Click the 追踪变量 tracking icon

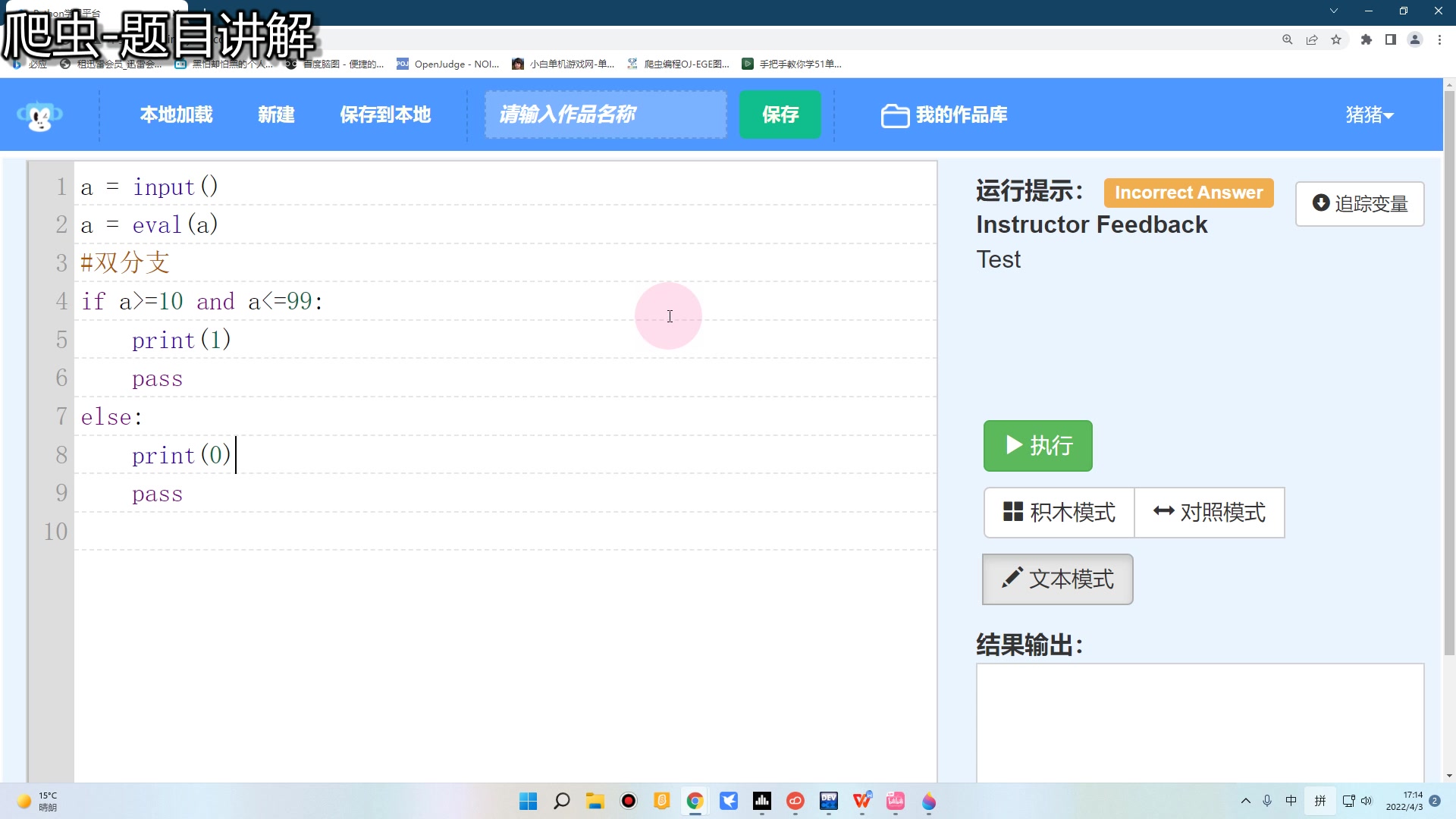tap(1320, 204)
